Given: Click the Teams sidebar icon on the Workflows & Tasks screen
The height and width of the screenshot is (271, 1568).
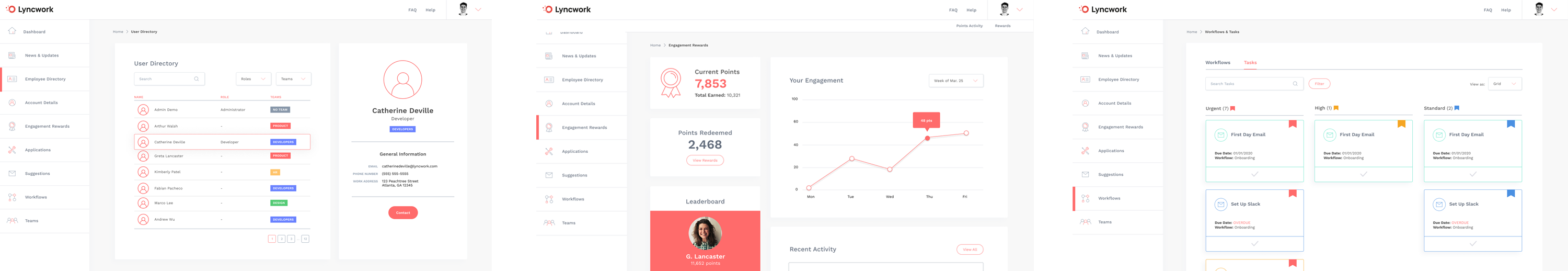Looking at the screenshot, I should (1085, 222).
